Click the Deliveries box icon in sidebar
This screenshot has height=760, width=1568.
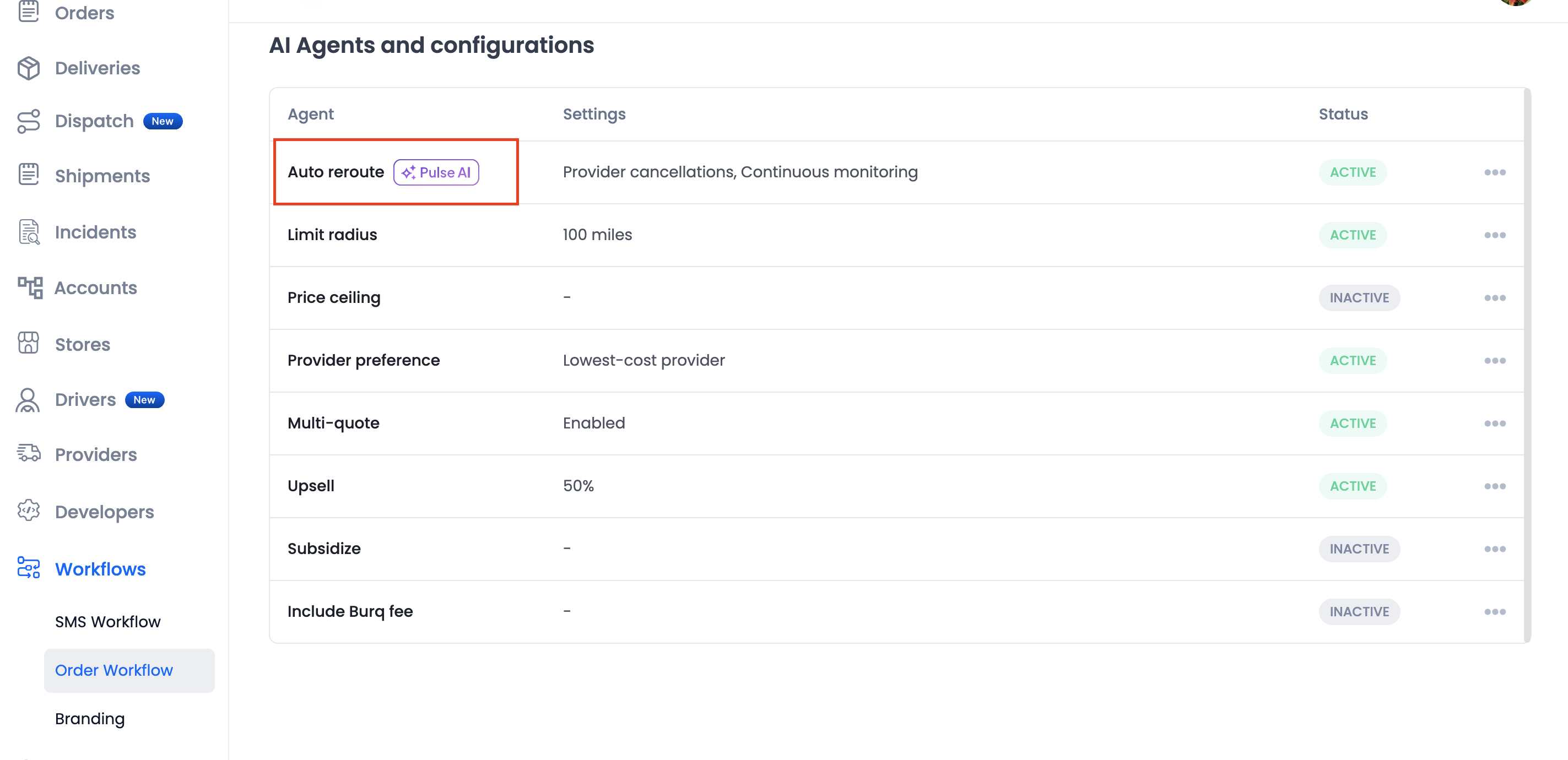(28, 68)
